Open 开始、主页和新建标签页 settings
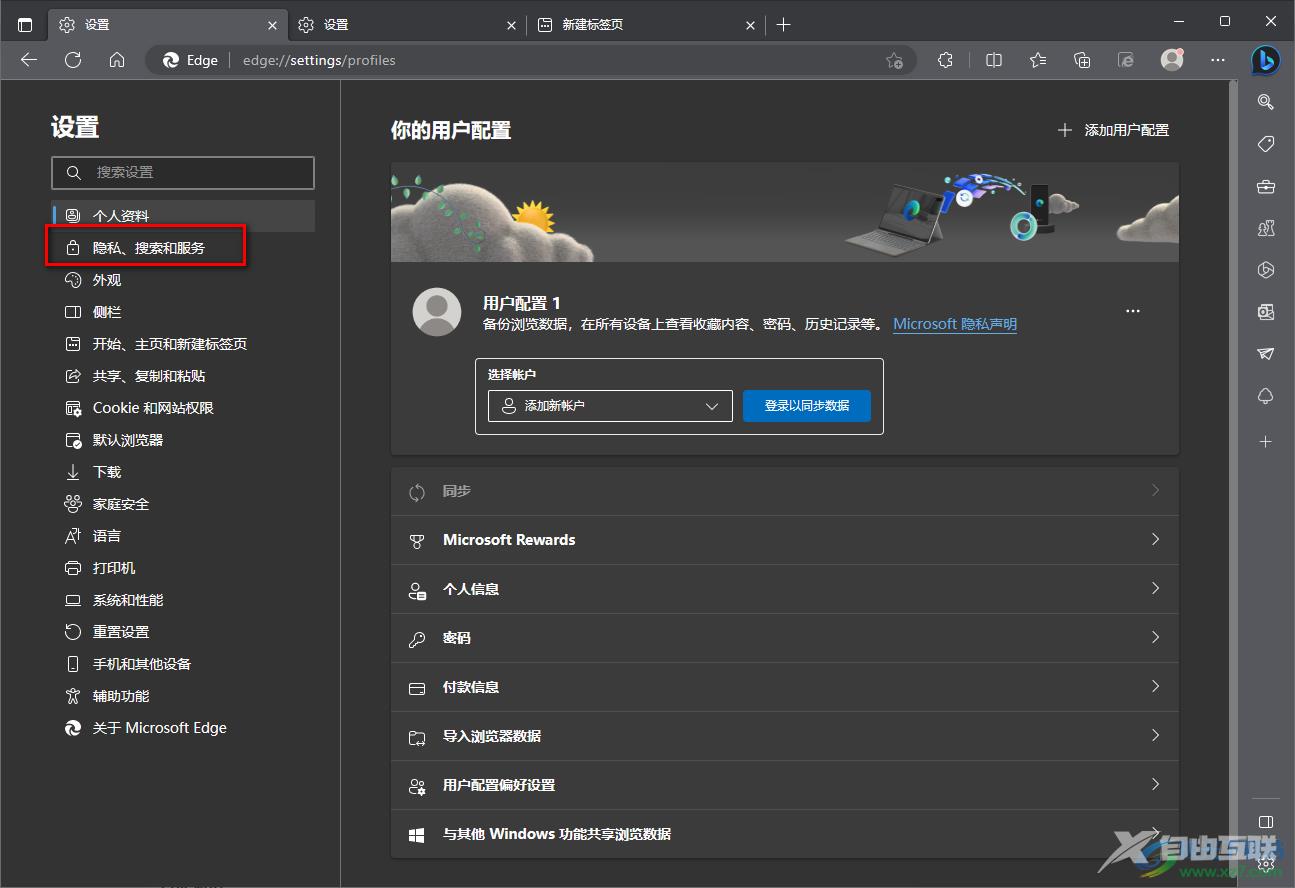Screen dimensions: 1295x888 (x=183, y=344)
